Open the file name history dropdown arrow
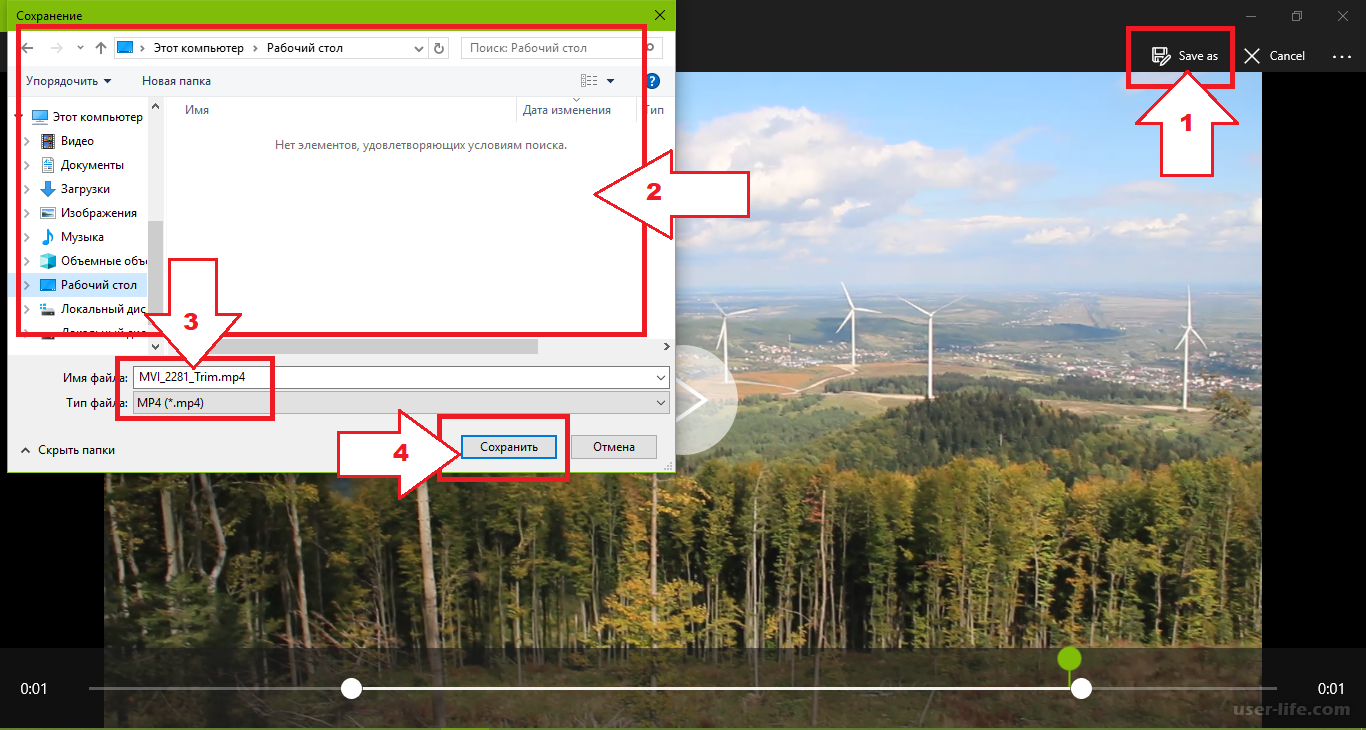The height and width of the screenshot is (730, 1366). coord(660,377)
